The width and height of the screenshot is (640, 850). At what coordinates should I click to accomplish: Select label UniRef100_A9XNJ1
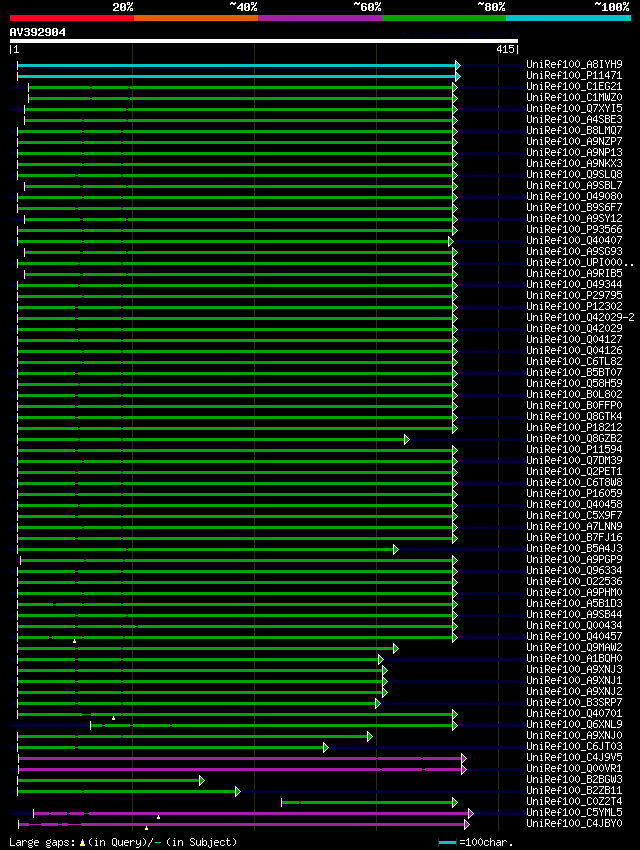tap(574, 680)
